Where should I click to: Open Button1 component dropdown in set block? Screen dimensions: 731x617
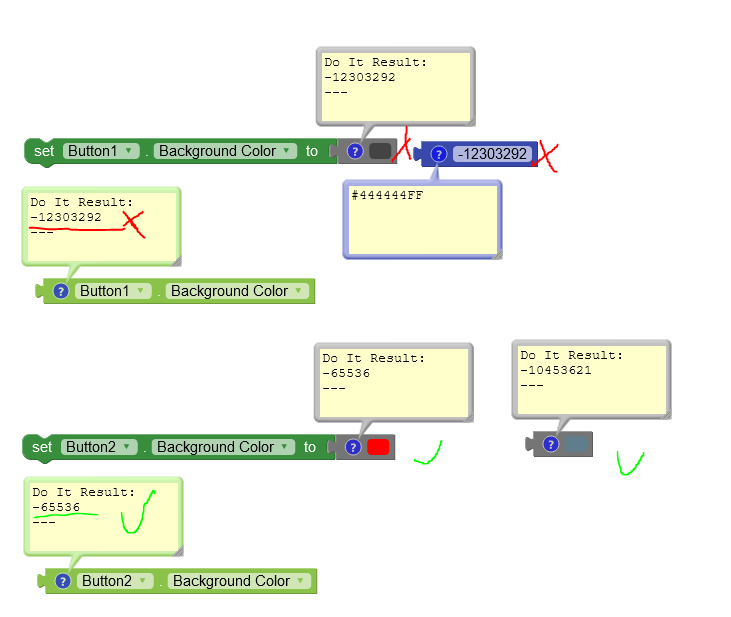pyautogui.click(x=101, y=151)
